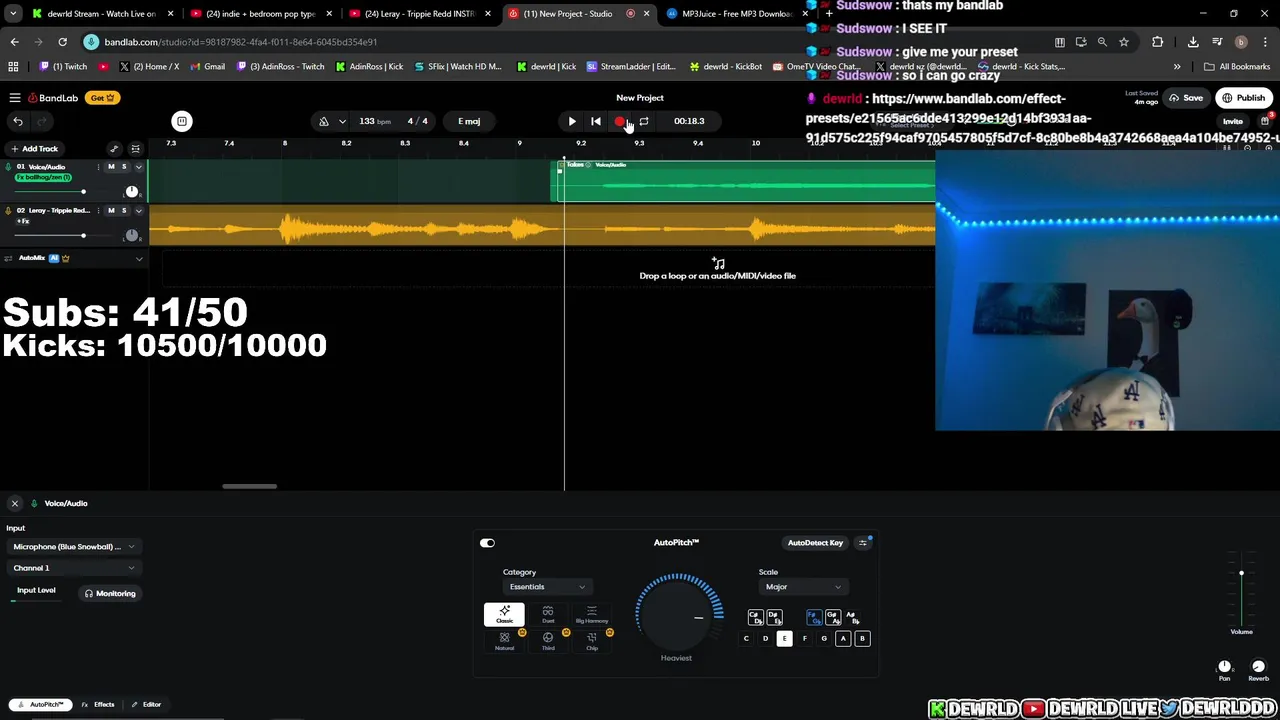
Task: Open the E maj key selector
Action: click(x=469, y=121)
